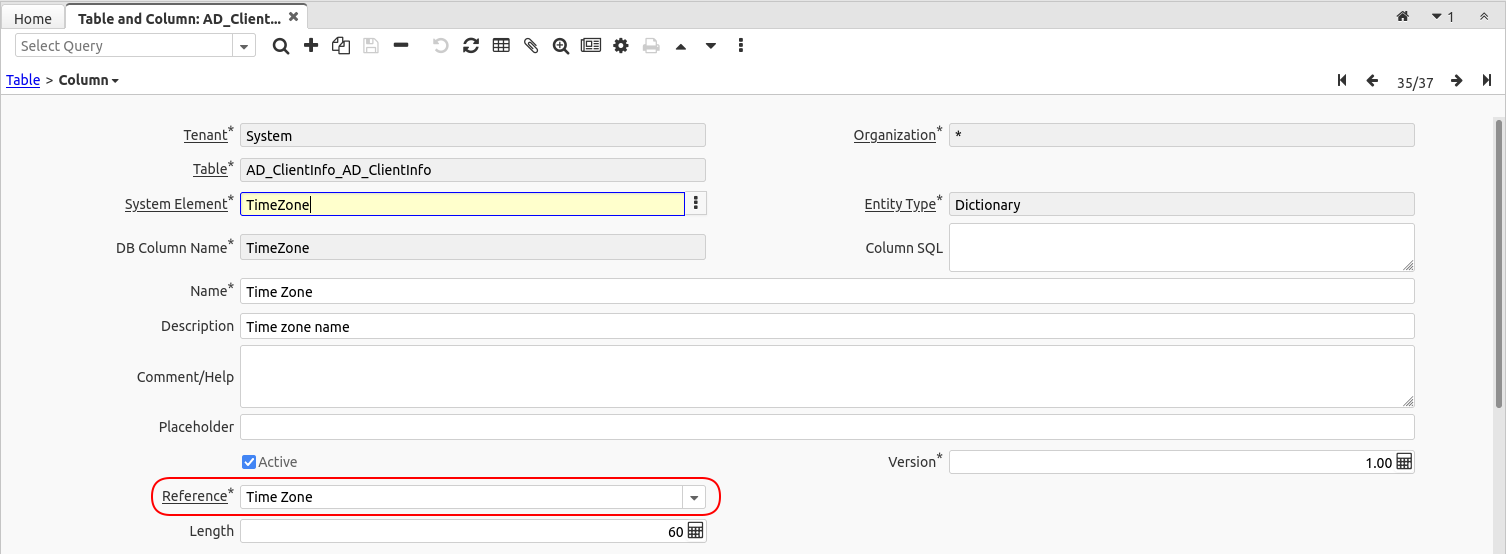Uncheck the Active checkbox
The image size is (1506, 554).
pyautogui.click(x=250, y=462)
